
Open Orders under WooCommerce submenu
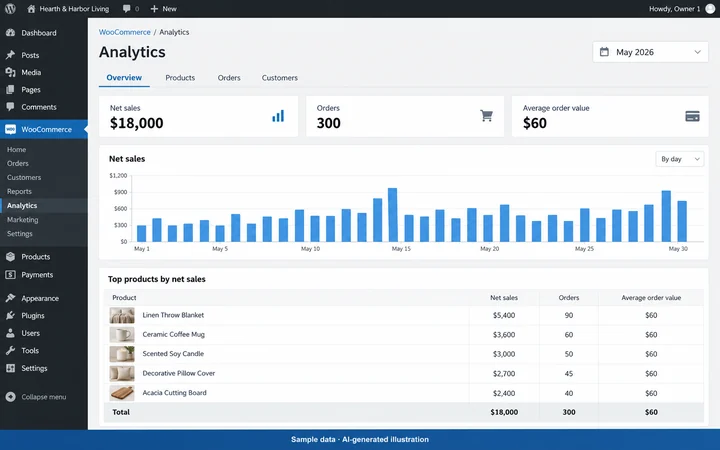click(x=17, y=163)
